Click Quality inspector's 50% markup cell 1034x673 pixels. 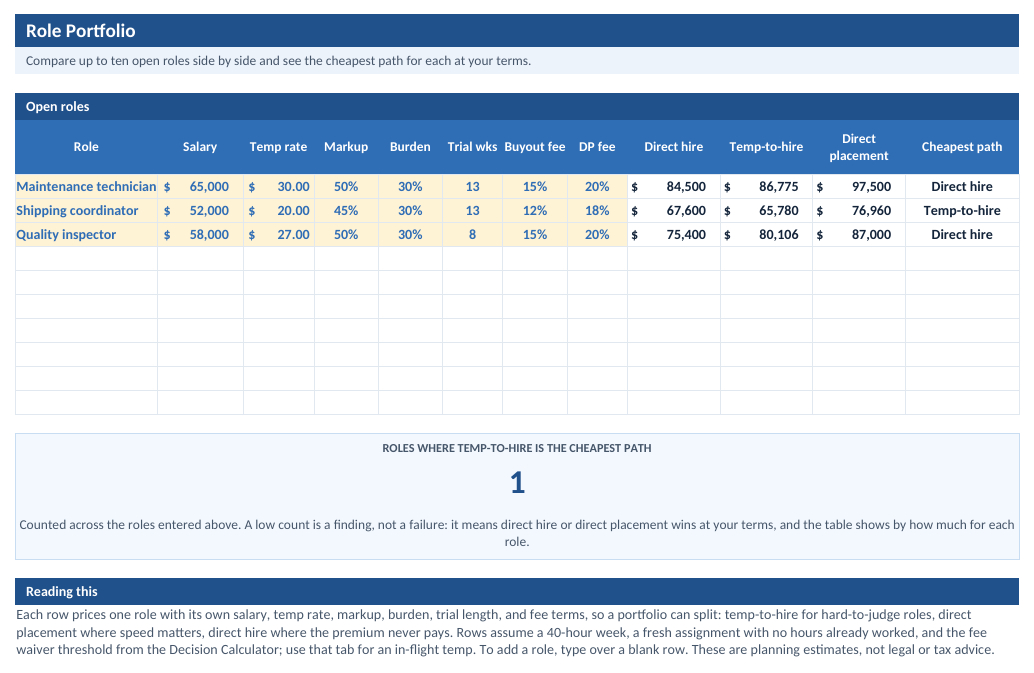tap(346, 235)
